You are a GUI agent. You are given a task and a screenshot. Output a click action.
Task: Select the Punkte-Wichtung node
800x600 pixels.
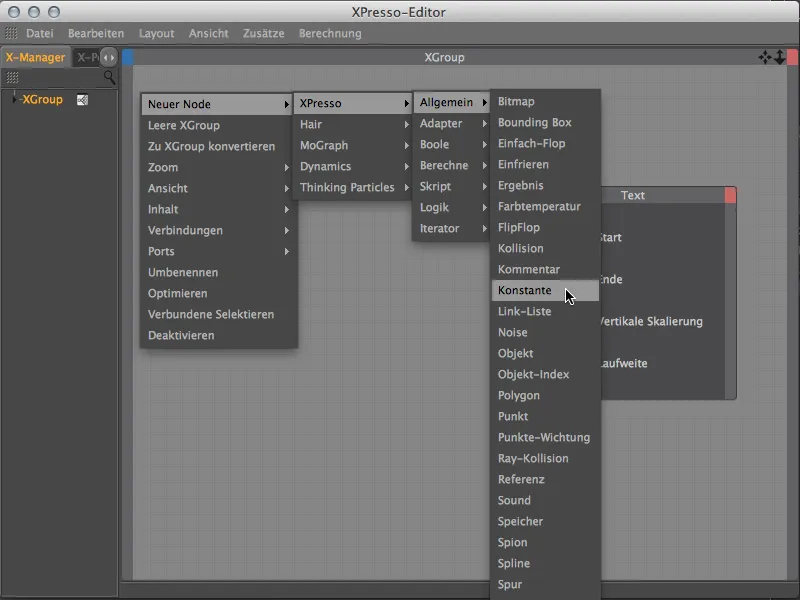tap(545, 437)
